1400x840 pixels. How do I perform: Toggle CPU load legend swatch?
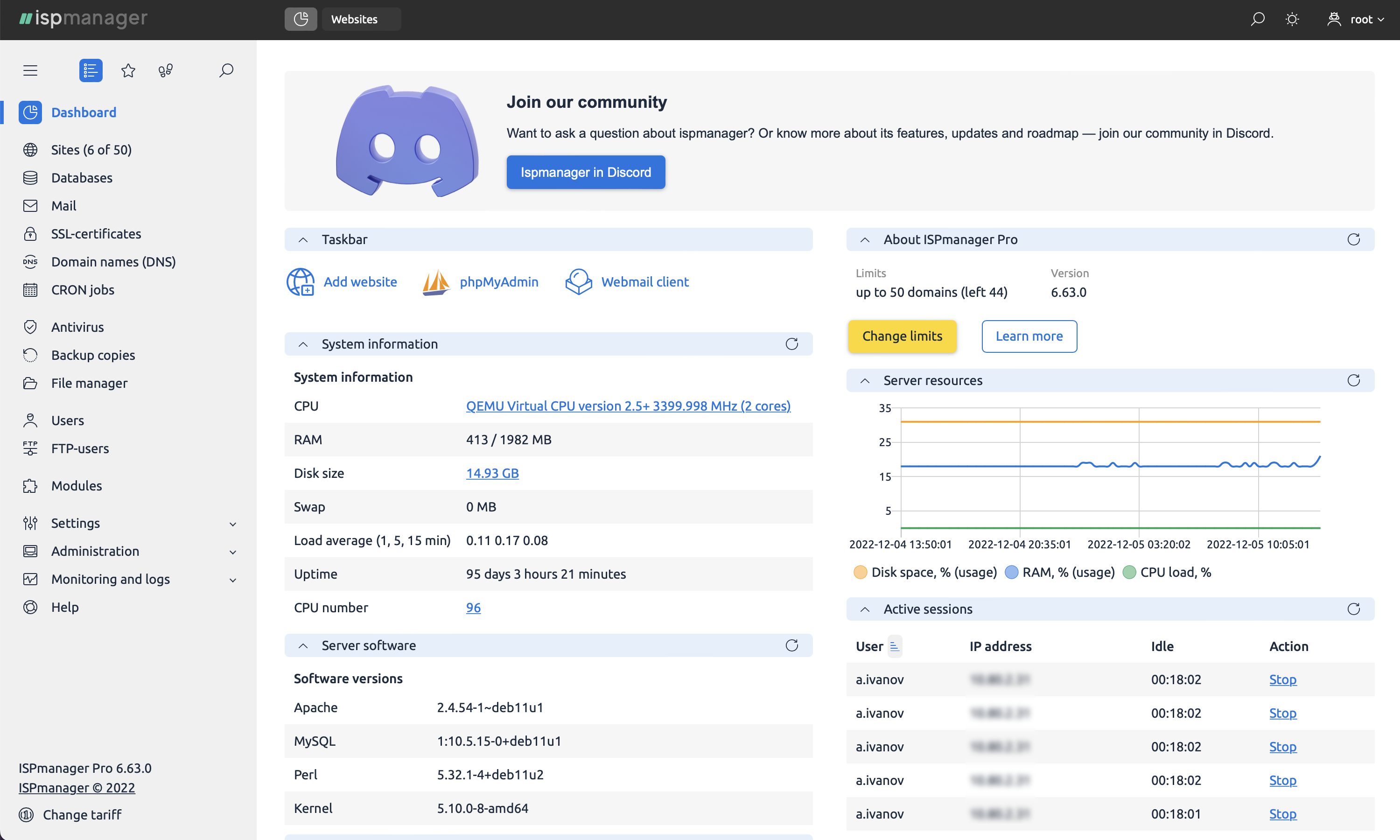1129,572
